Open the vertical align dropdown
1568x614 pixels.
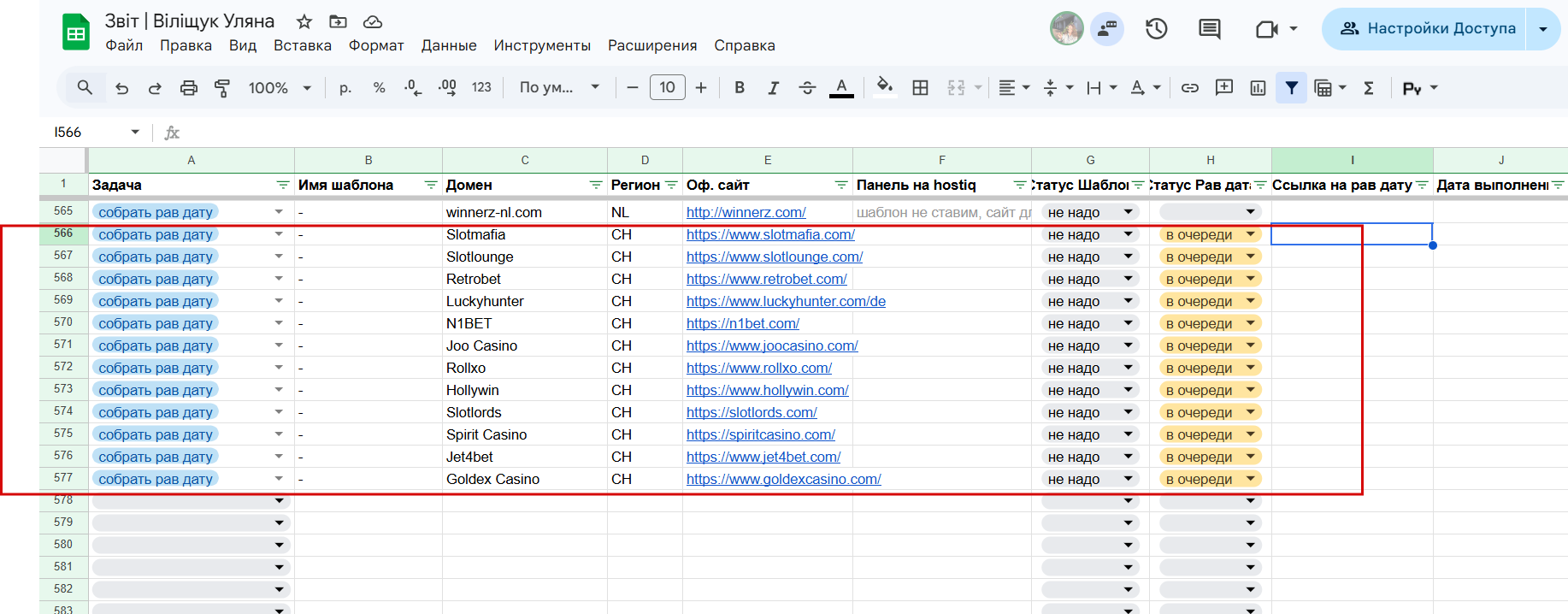click(1058, 87)
